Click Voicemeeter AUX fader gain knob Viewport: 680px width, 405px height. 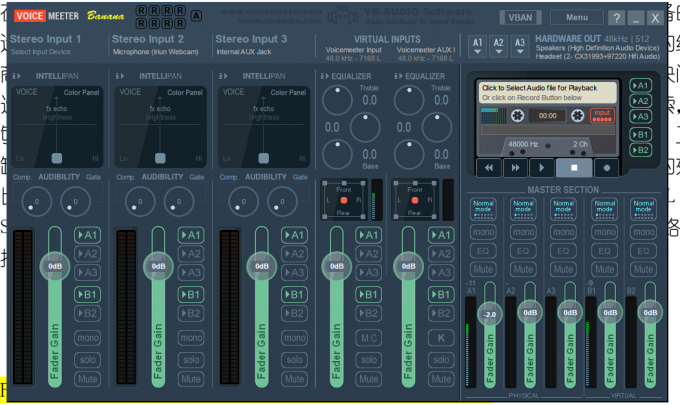[x=409, y=266]
